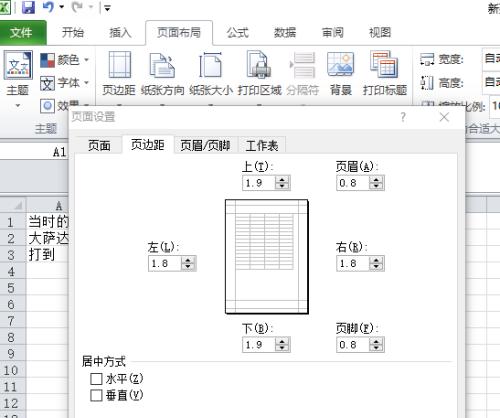The width and height of the screenshot is (500, 418).
Task: Select cell containing 打到
Action: click(x=48, y=255)
